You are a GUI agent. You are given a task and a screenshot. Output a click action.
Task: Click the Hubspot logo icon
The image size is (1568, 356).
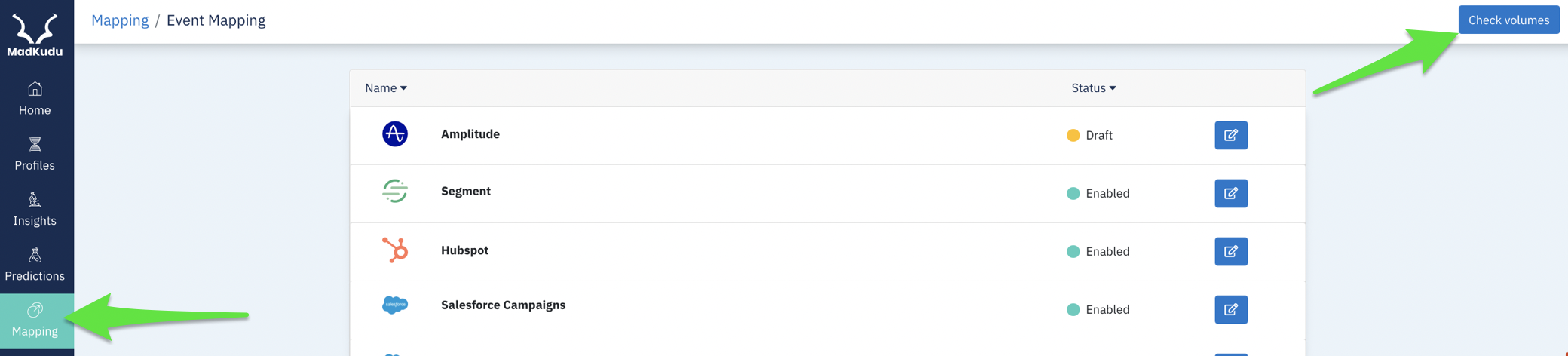click(395, 250)
